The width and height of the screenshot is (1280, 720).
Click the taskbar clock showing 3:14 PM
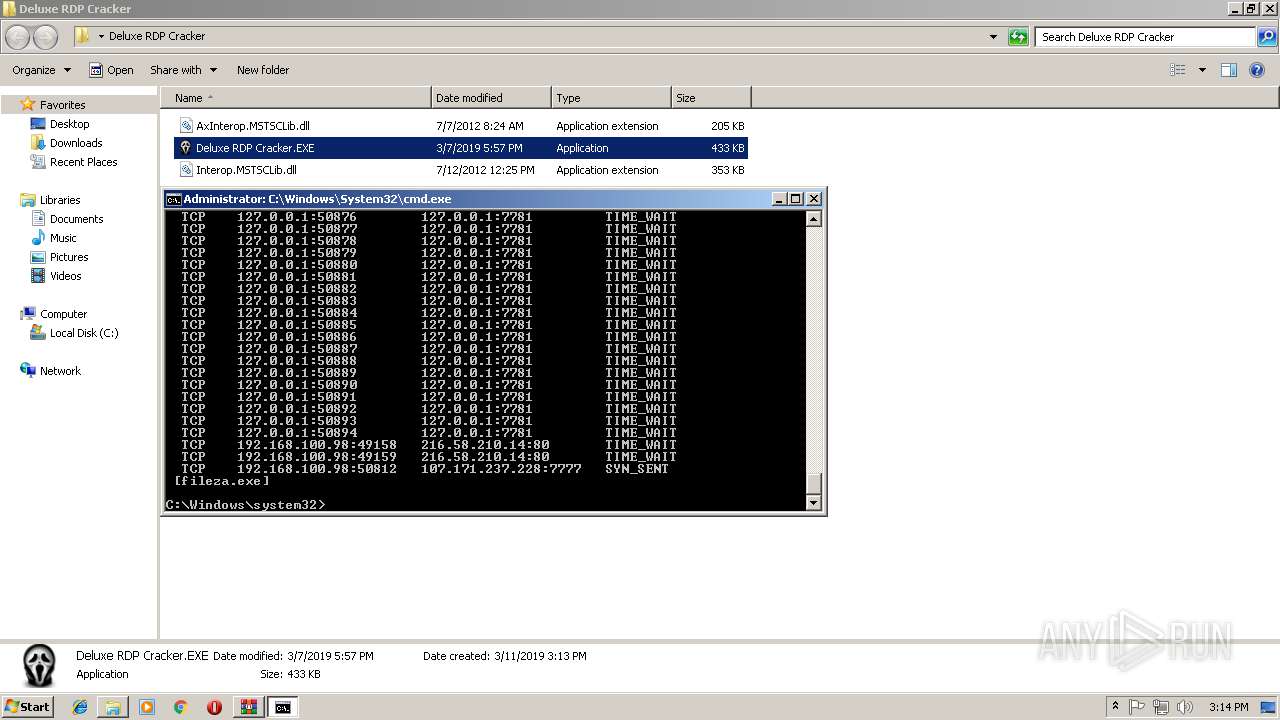[x=1228, y=707]
